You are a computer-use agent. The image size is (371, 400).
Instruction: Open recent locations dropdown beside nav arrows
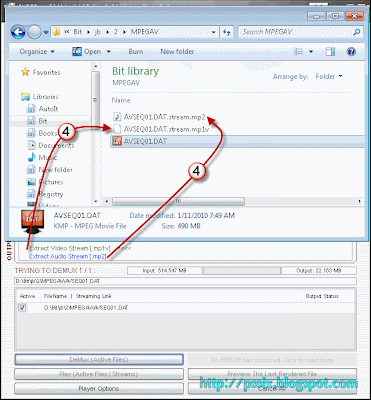(x=46, y=32)
